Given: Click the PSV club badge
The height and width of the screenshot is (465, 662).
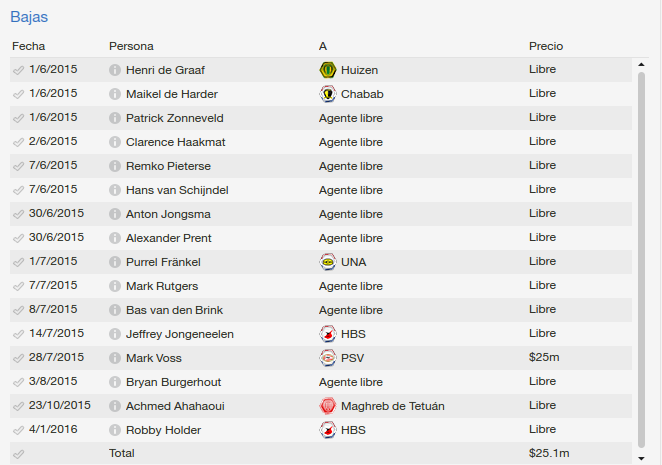Looking at the screenshot, I should point(328,358).
